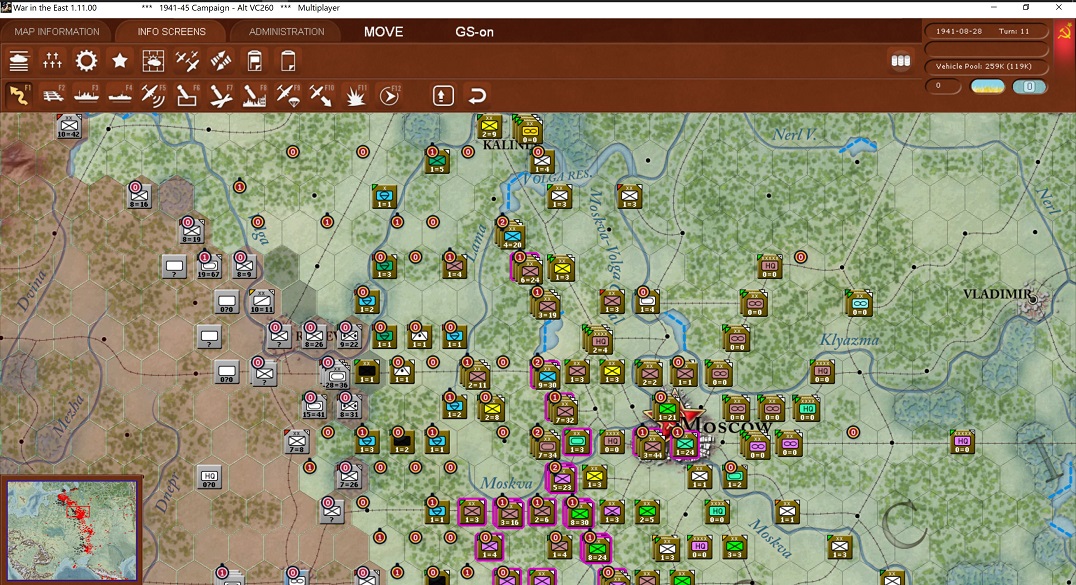The width and height of the screenshot is (1076, 585).
Task: Select the Soviet unit labeled 7=32
Action: tap(563, 411)
